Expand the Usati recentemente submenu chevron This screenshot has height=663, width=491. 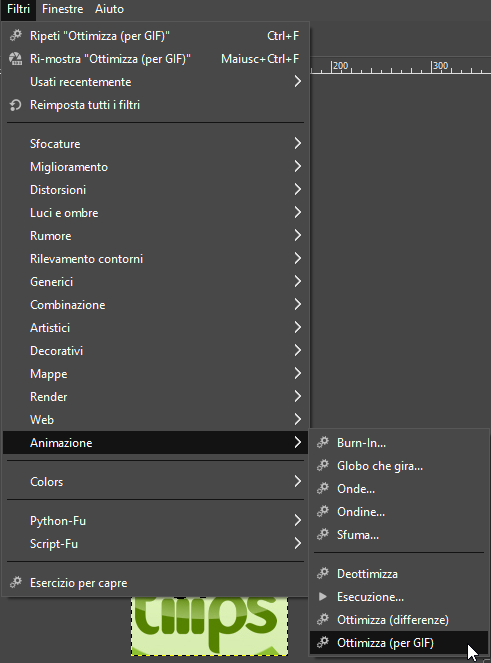tap(298, 81)
